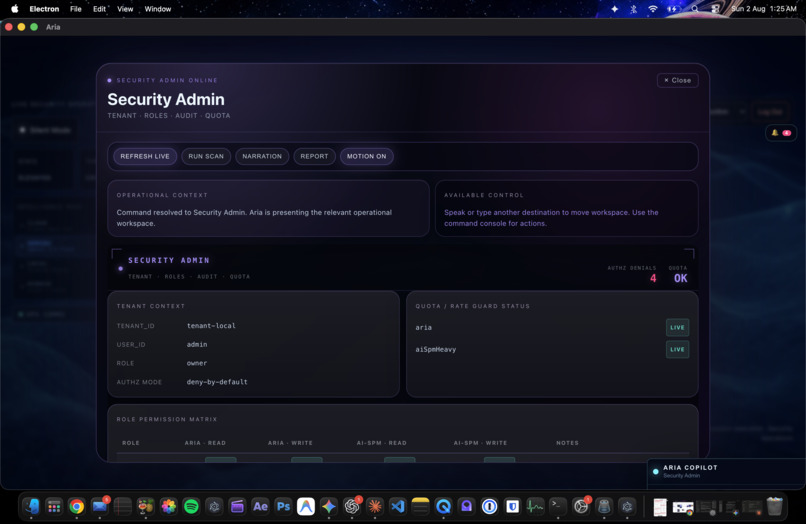Select the tenant-local value

click(x=211, y=326)
